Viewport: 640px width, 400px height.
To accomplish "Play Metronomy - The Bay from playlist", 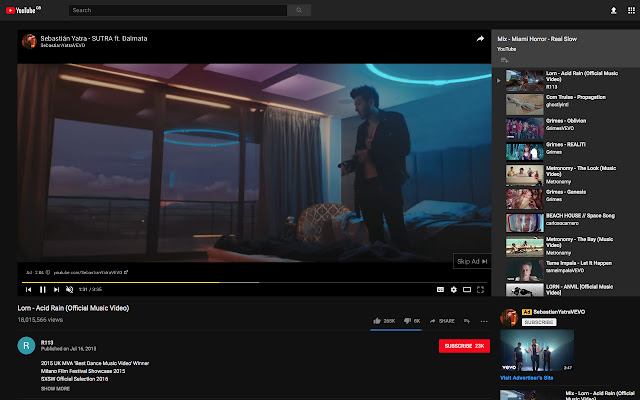I will tap(565, 246).
